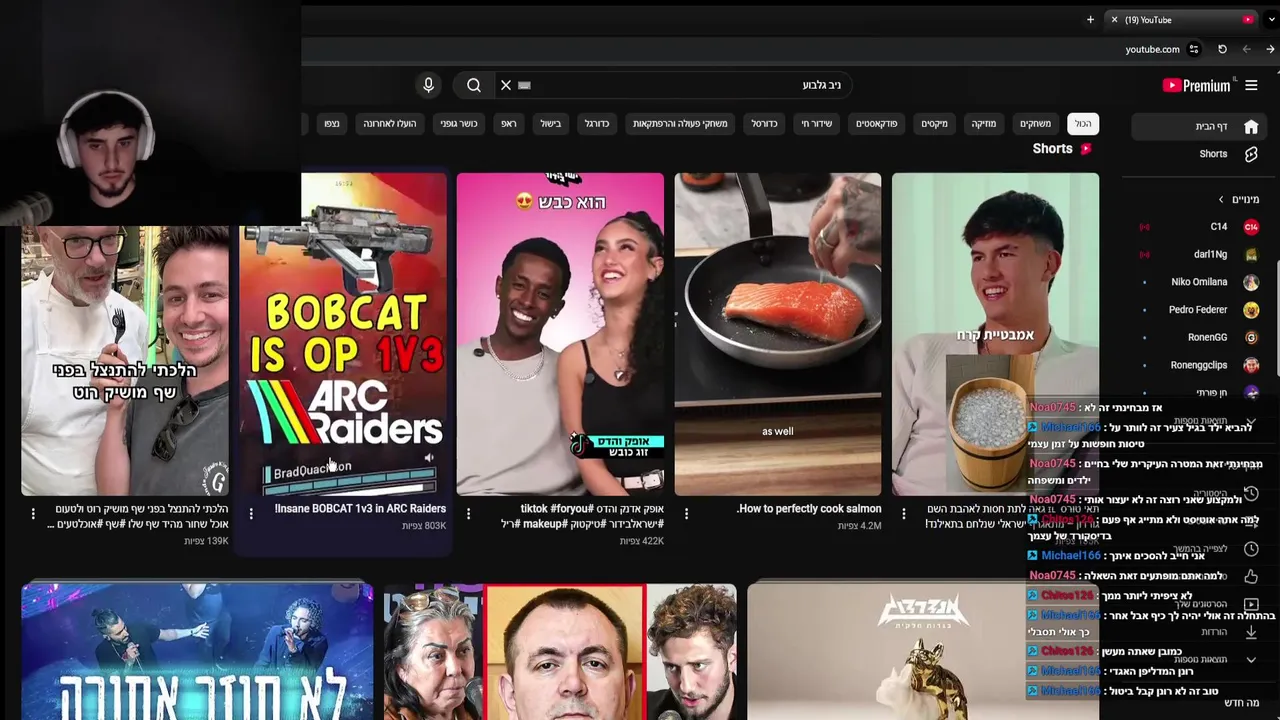Expand more library items with the chevron below downloads
The height and width of the screenshot is (720, 1280).
(1251, 659)
